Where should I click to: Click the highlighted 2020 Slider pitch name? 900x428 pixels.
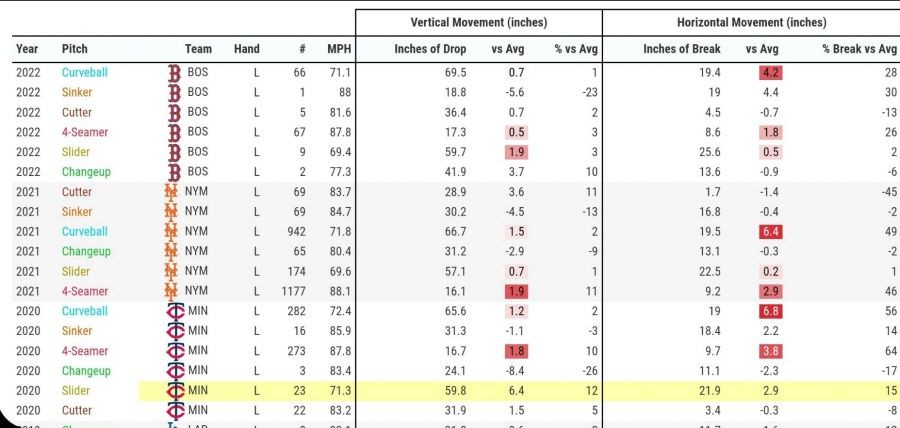(77, 390)
